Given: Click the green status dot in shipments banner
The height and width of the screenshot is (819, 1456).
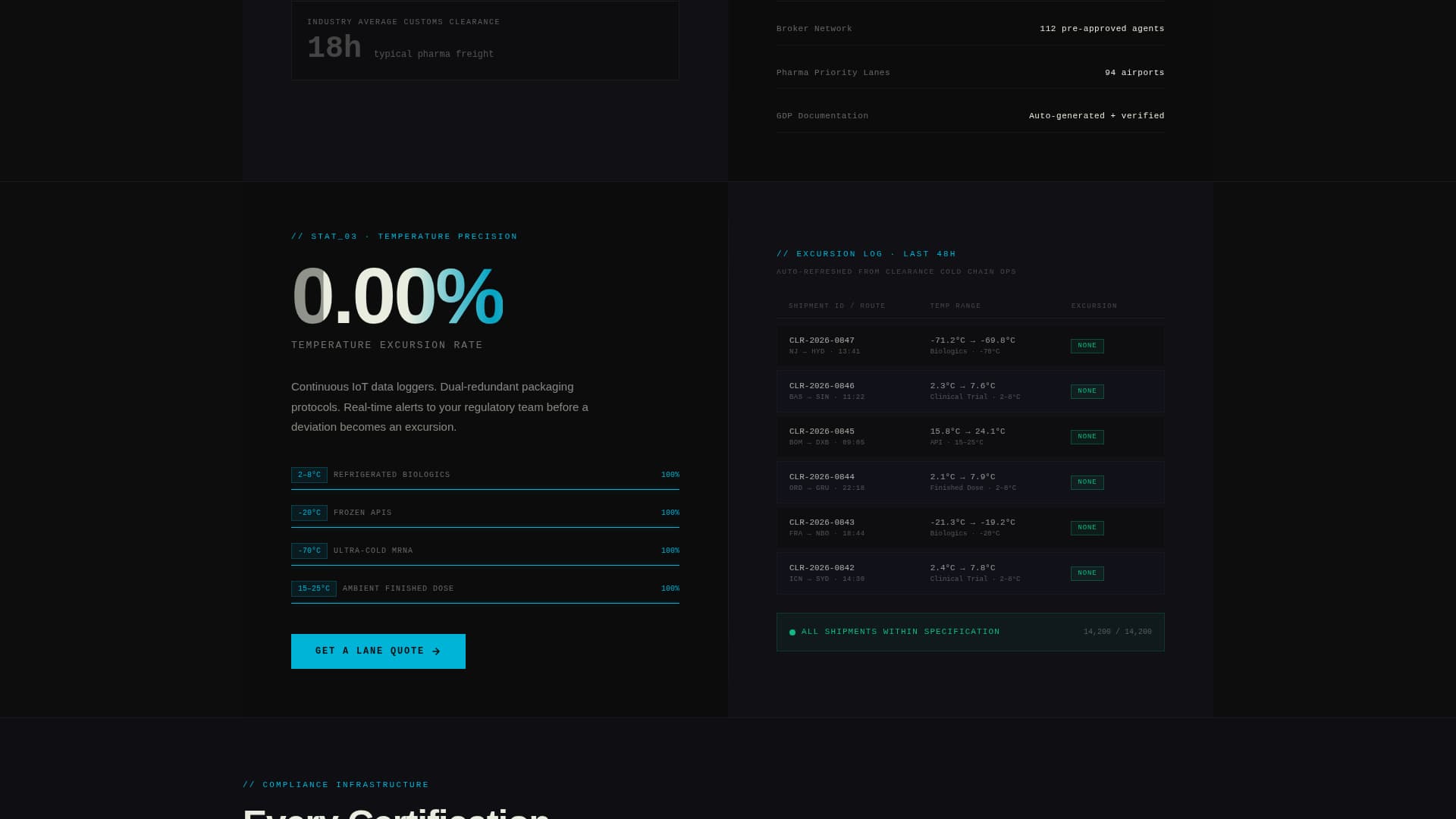Looking at the screenshot, I should [792, 632].
